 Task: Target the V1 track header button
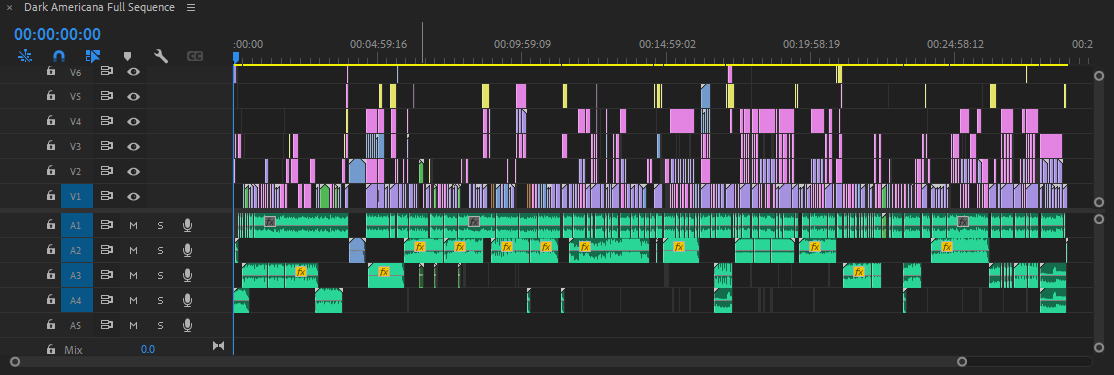[77, 196]
